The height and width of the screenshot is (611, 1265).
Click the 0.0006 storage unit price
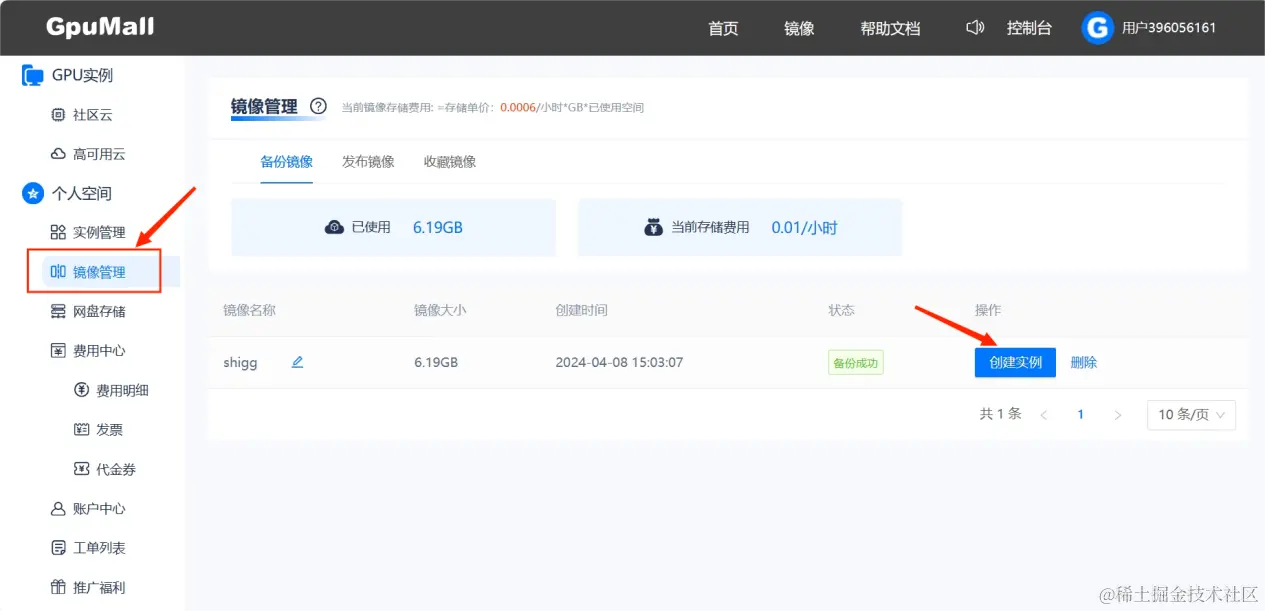coord(518,107)
